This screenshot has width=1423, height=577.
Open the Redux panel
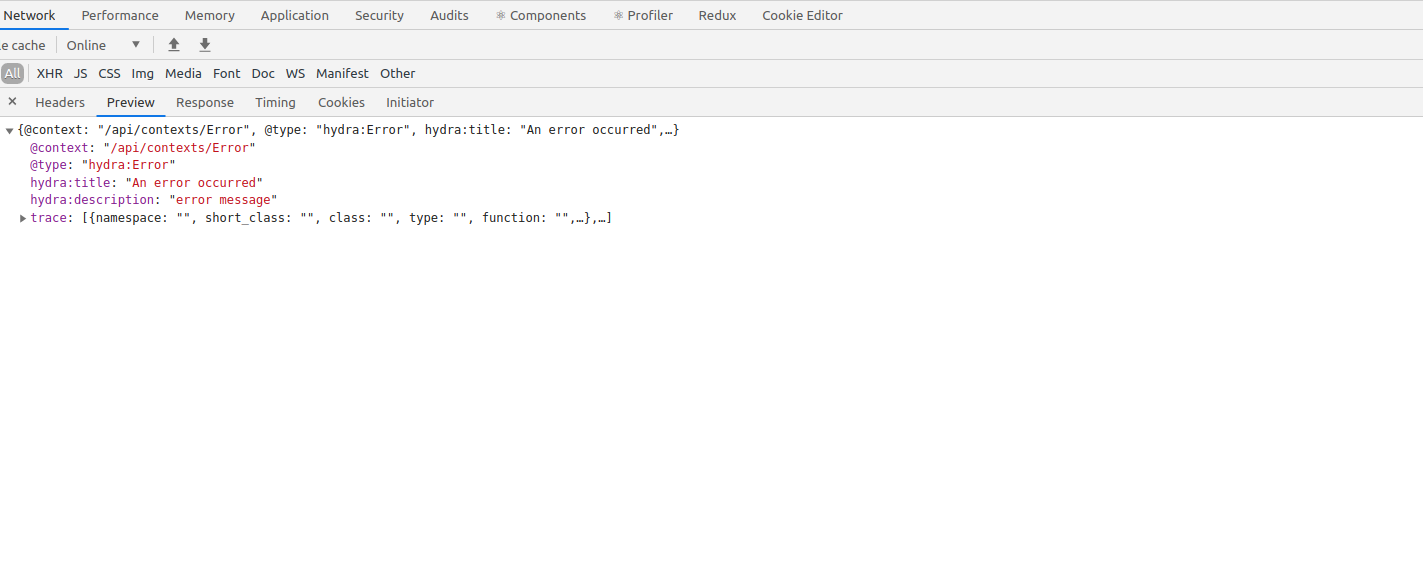716,15
